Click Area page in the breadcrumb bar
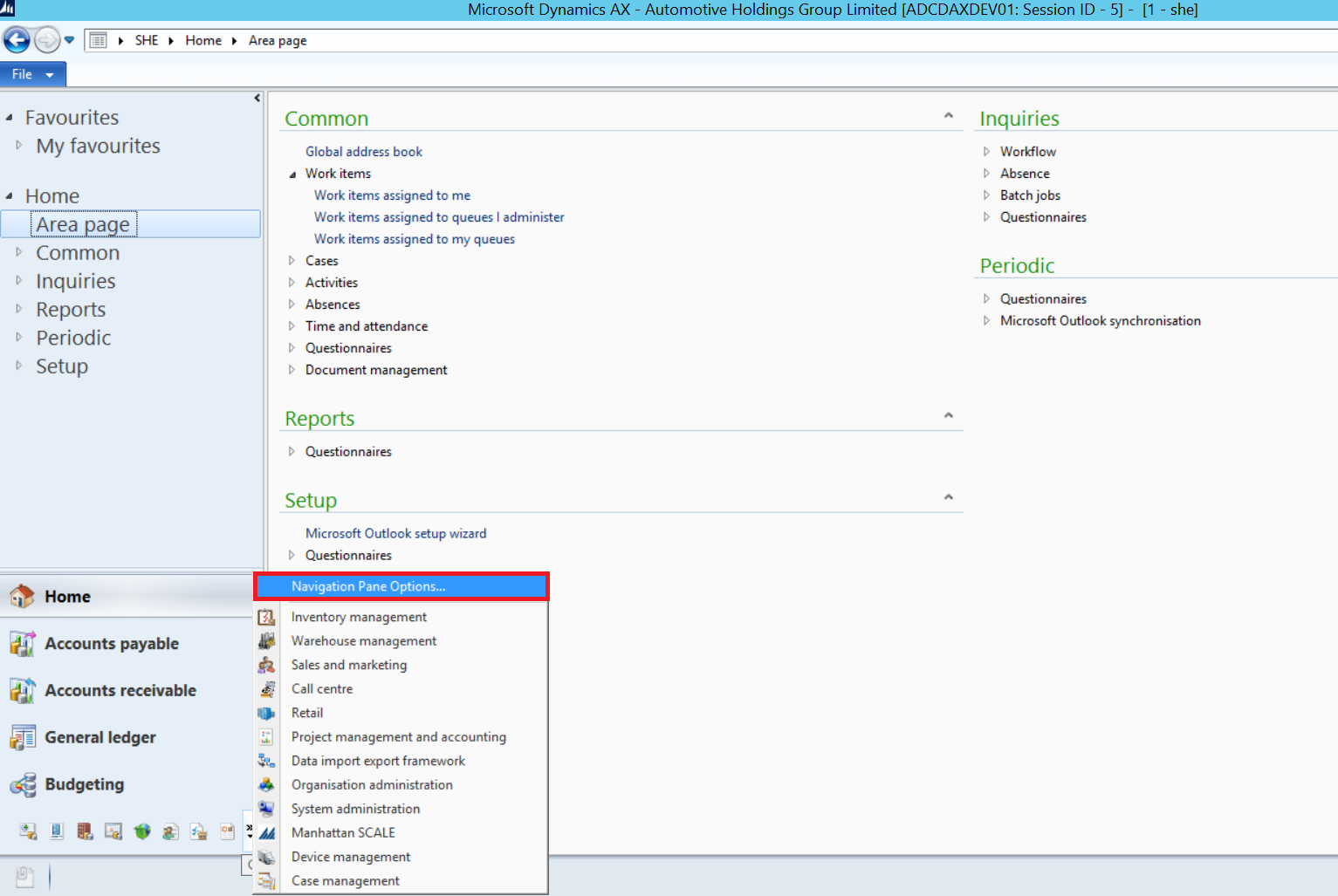This screenshot has height=896, width=1338. point(277,39)
